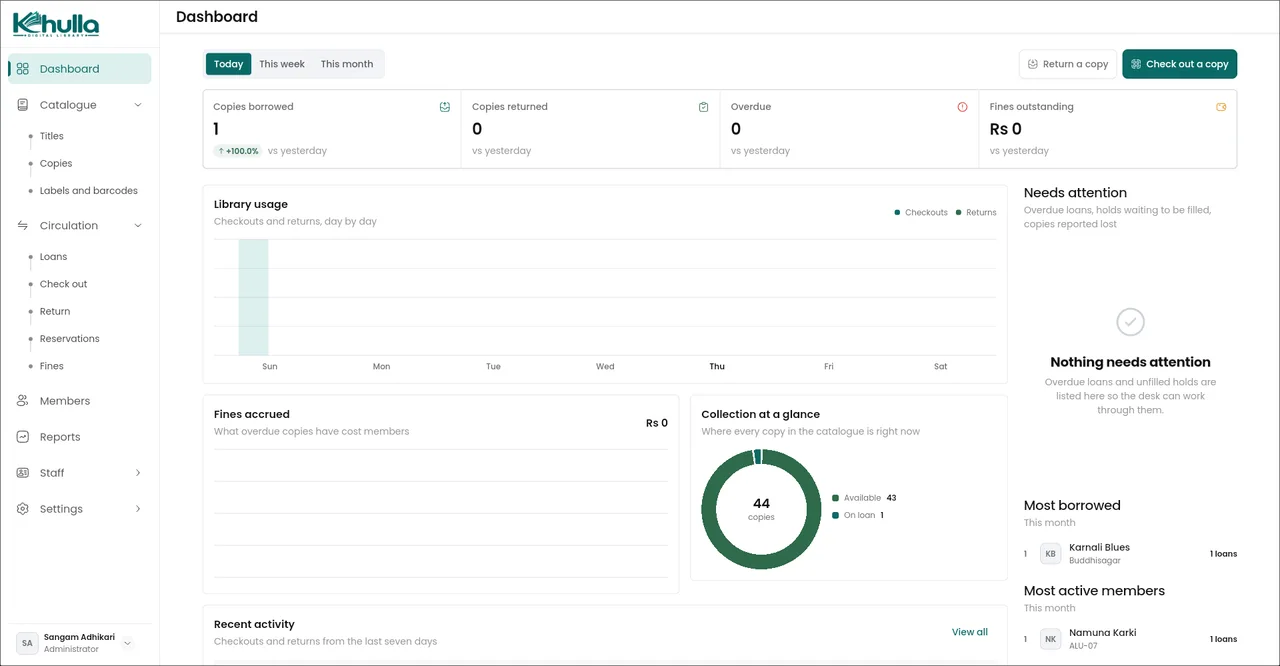Screen dimensions: 1280x666
Task: Open the Karnali Blues title
Action: (x=1099, y=548)
